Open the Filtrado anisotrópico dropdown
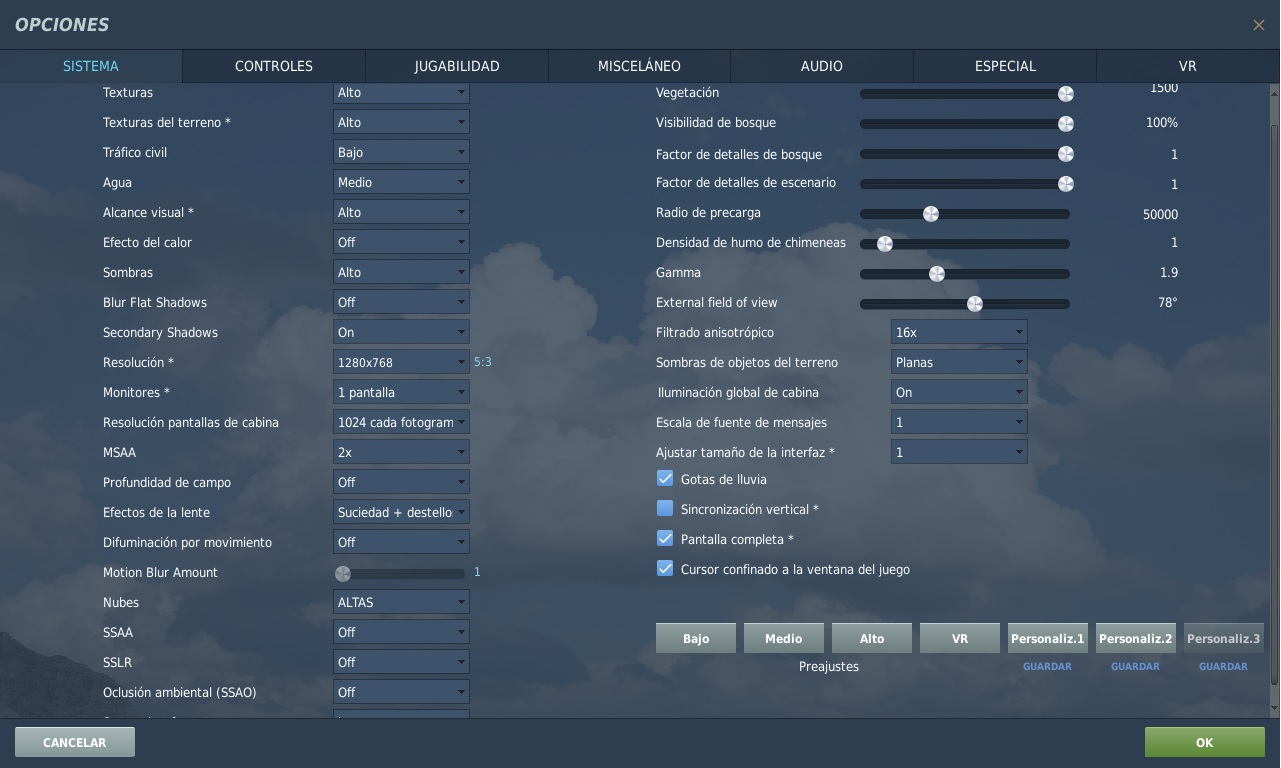Image resolution: width=1281 pixels, height=768 pixels. coord(959,332)
